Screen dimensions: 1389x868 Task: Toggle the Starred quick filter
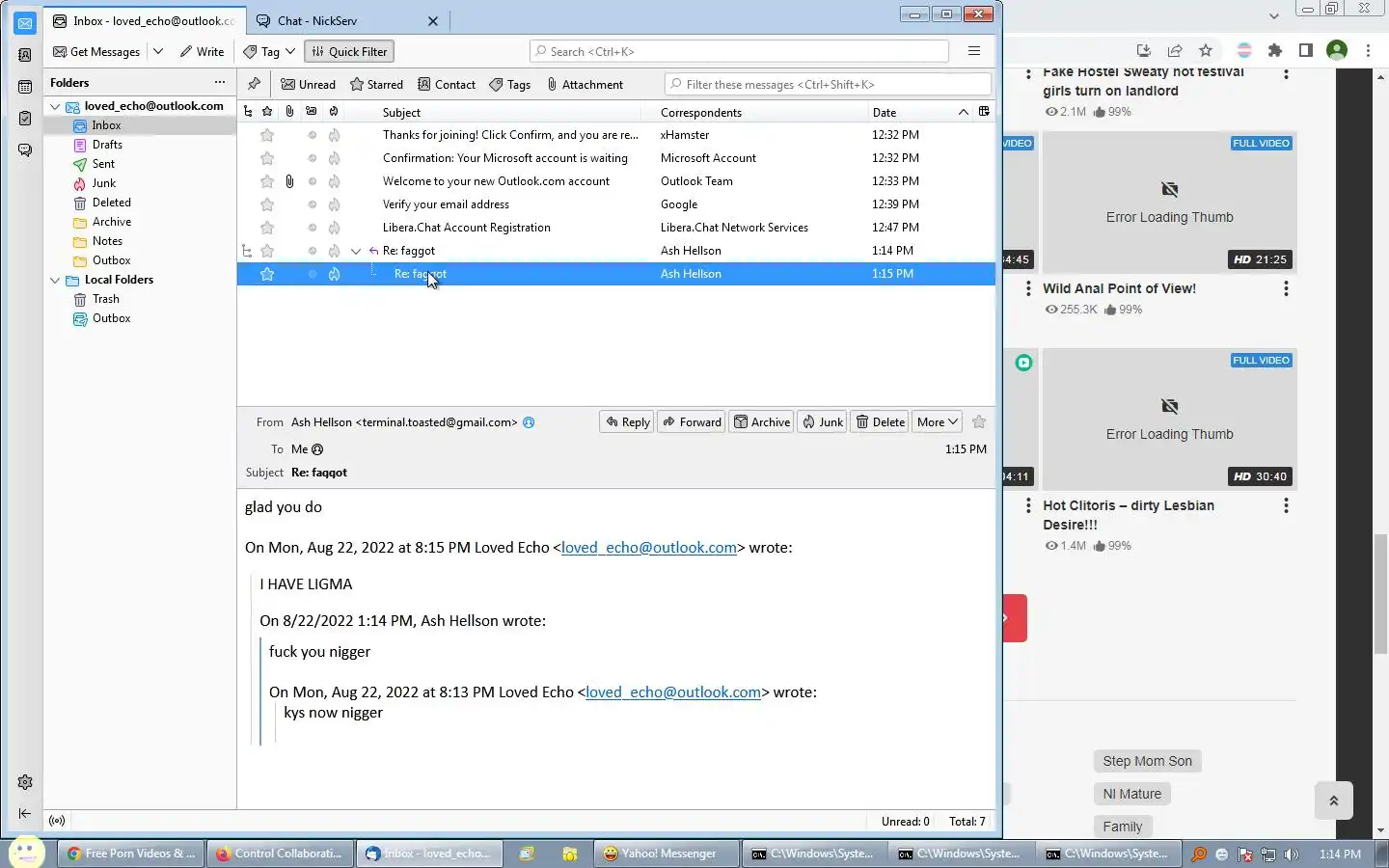pos(376,85)
